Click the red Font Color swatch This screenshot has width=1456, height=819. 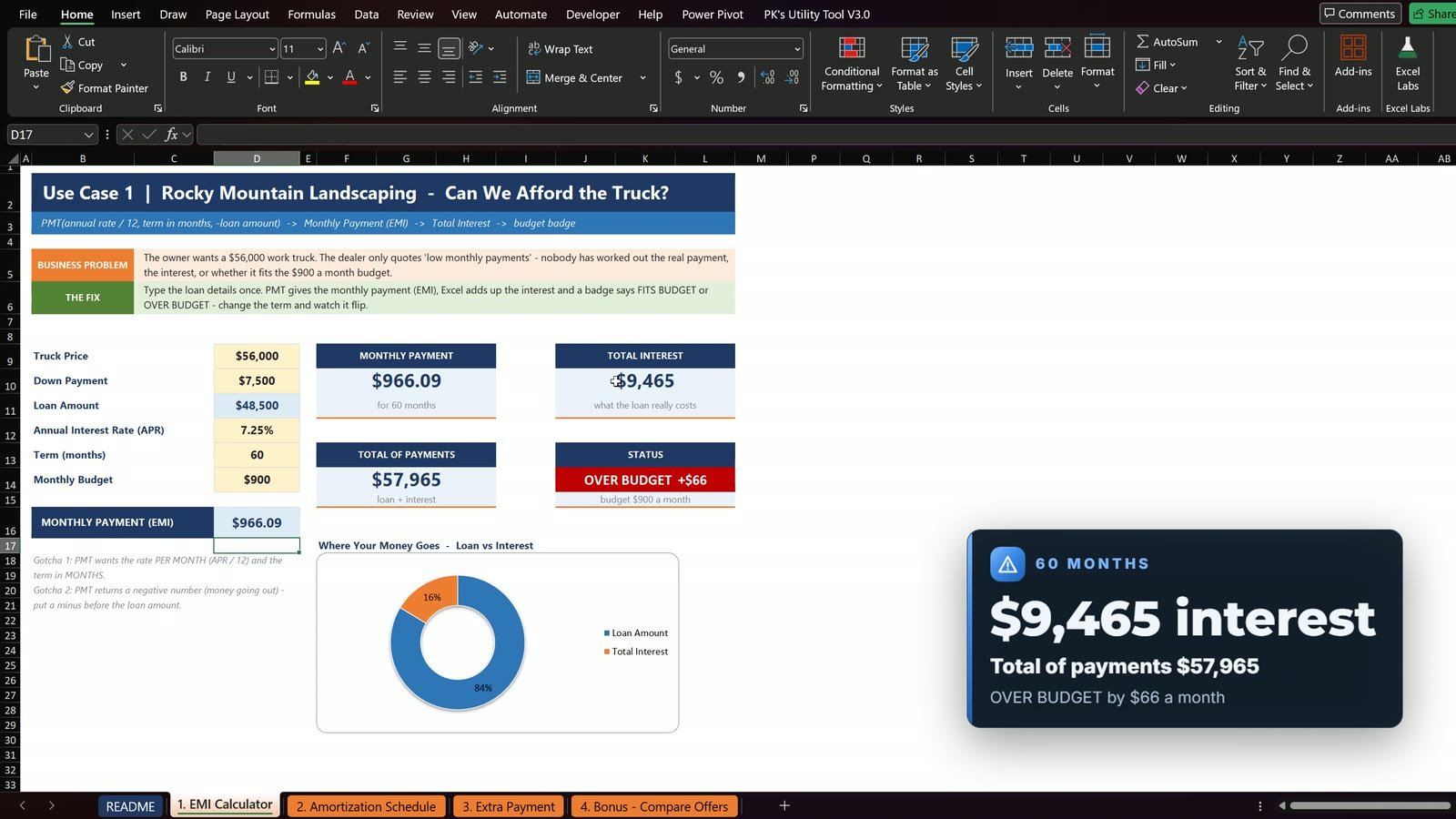pos(349,77)
